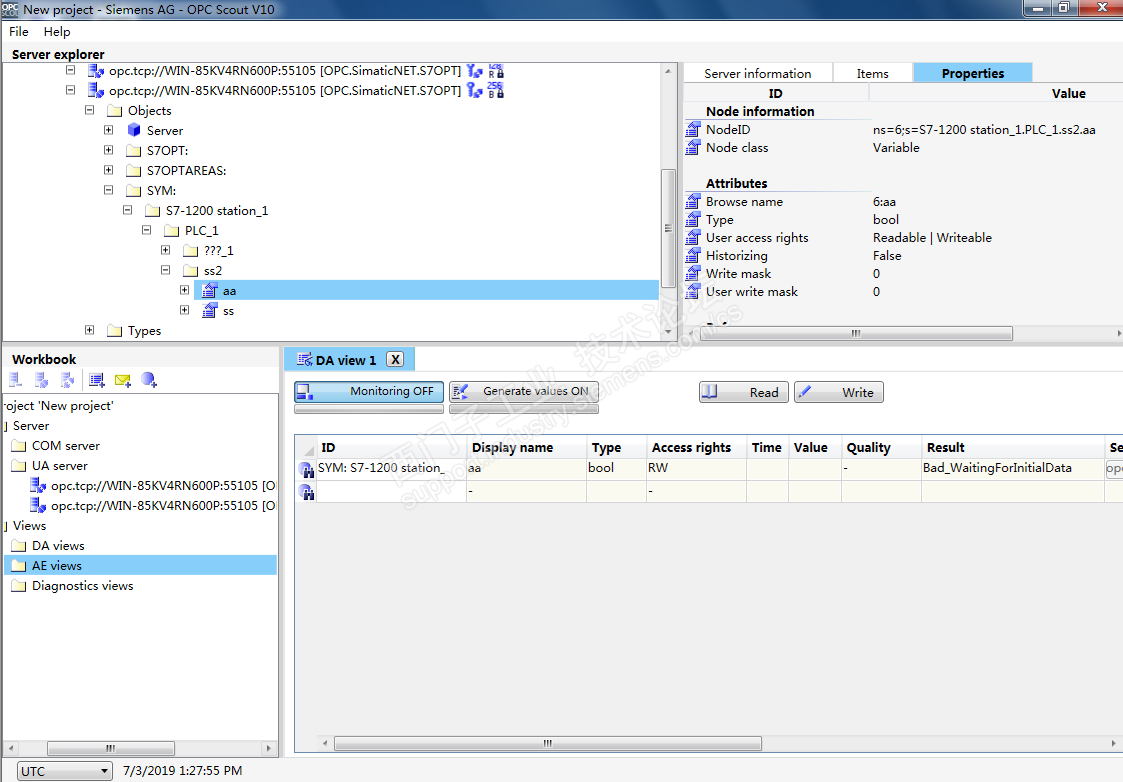Click the second workbook toolbar server icon
The width and height of the screenshot is (1123, 782).
point(42,380)
